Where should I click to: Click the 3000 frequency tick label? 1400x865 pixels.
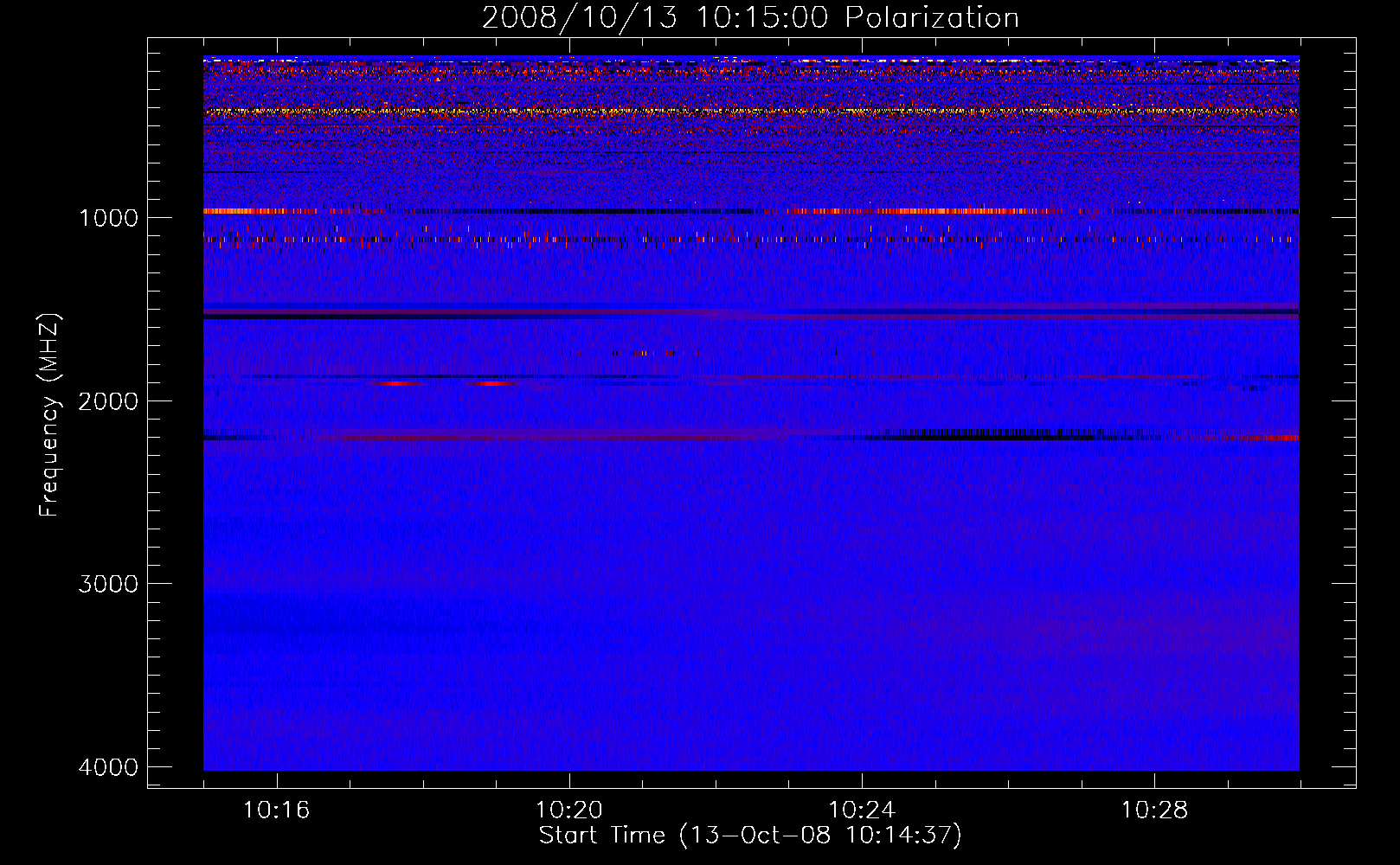(x=108, y=584)
